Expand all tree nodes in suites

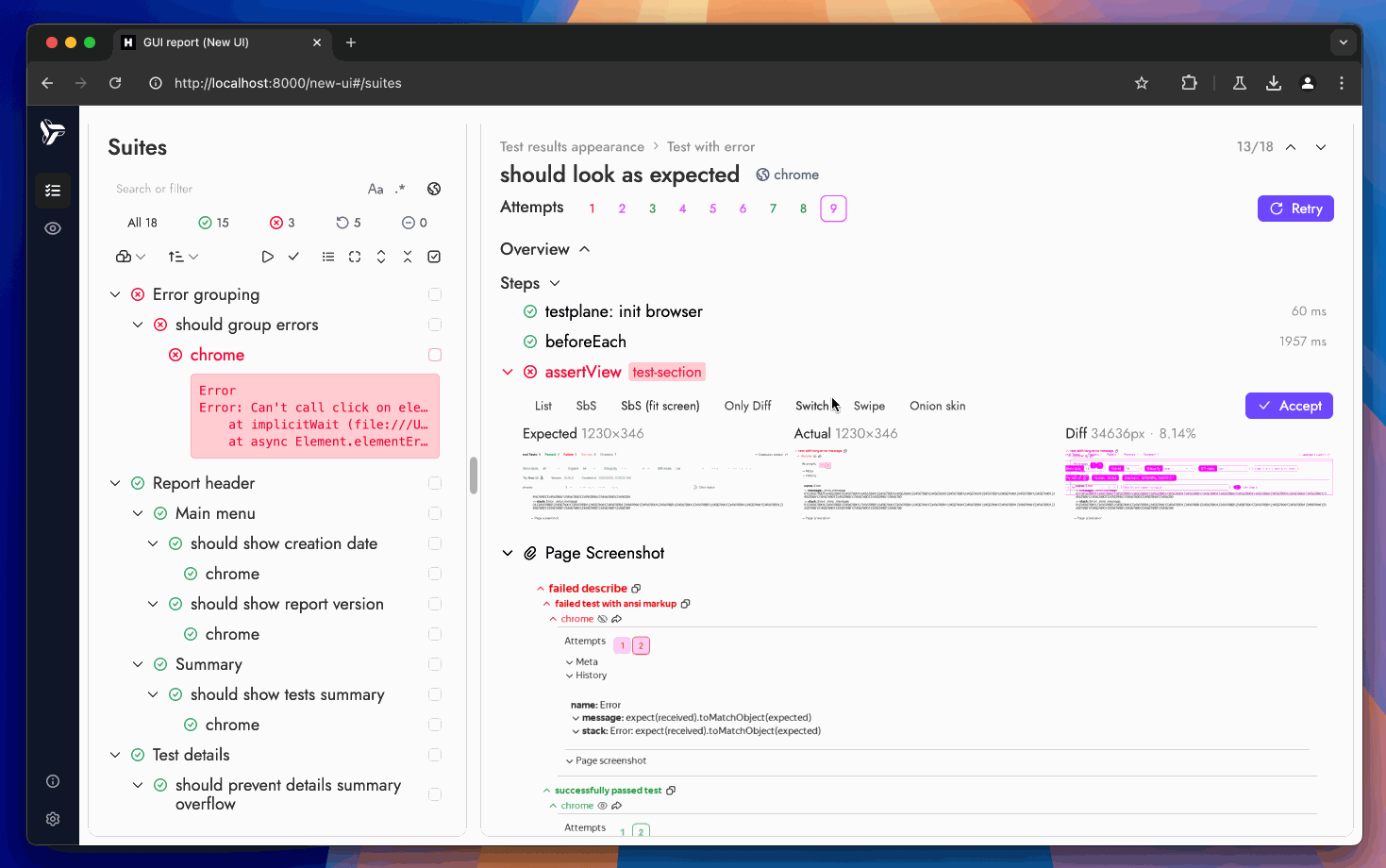coord(381,257)
